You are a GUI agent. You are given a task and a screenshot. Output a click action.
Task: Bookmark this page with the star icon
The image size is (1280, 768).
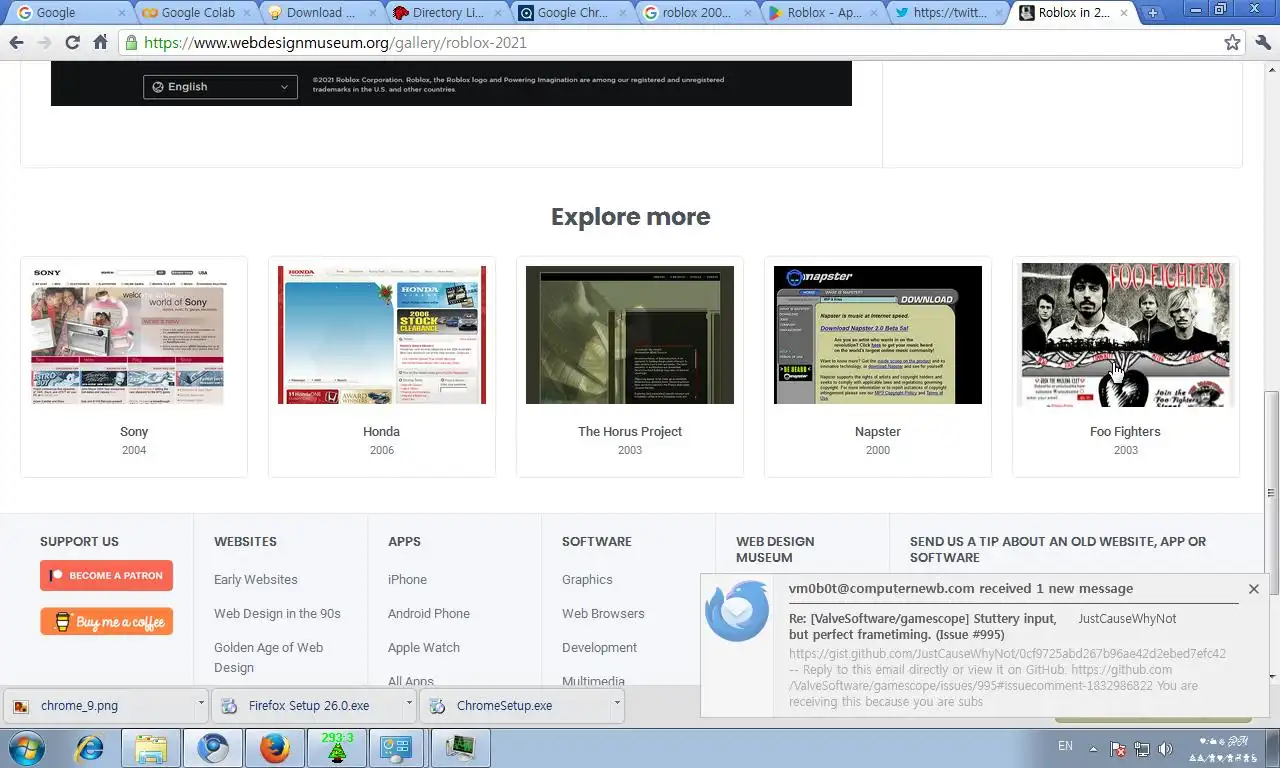click(1232, 43)
